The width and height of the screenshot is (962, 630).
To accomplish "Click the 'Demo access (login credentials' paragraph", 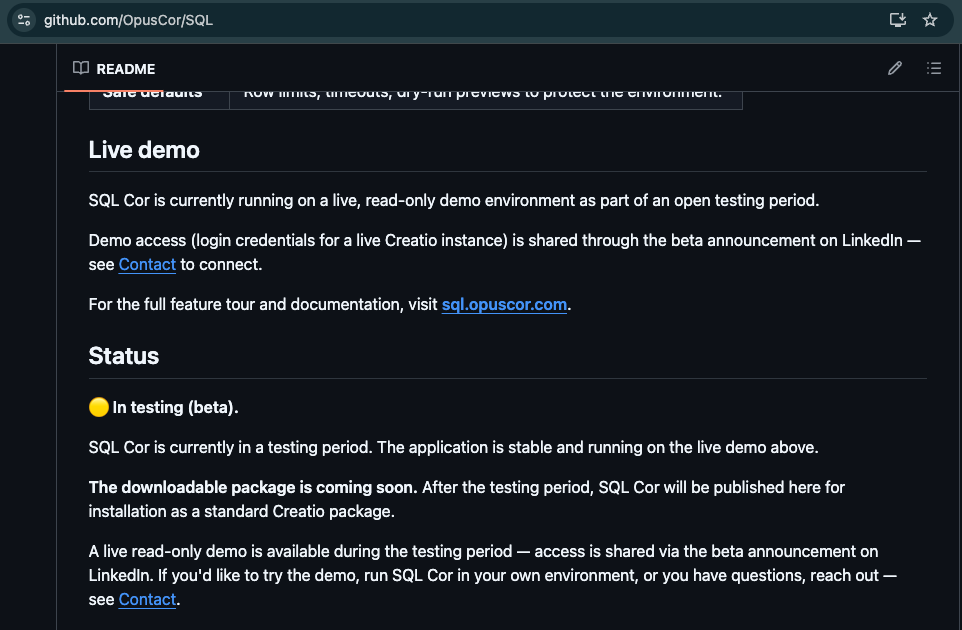I will coord(505,252).
